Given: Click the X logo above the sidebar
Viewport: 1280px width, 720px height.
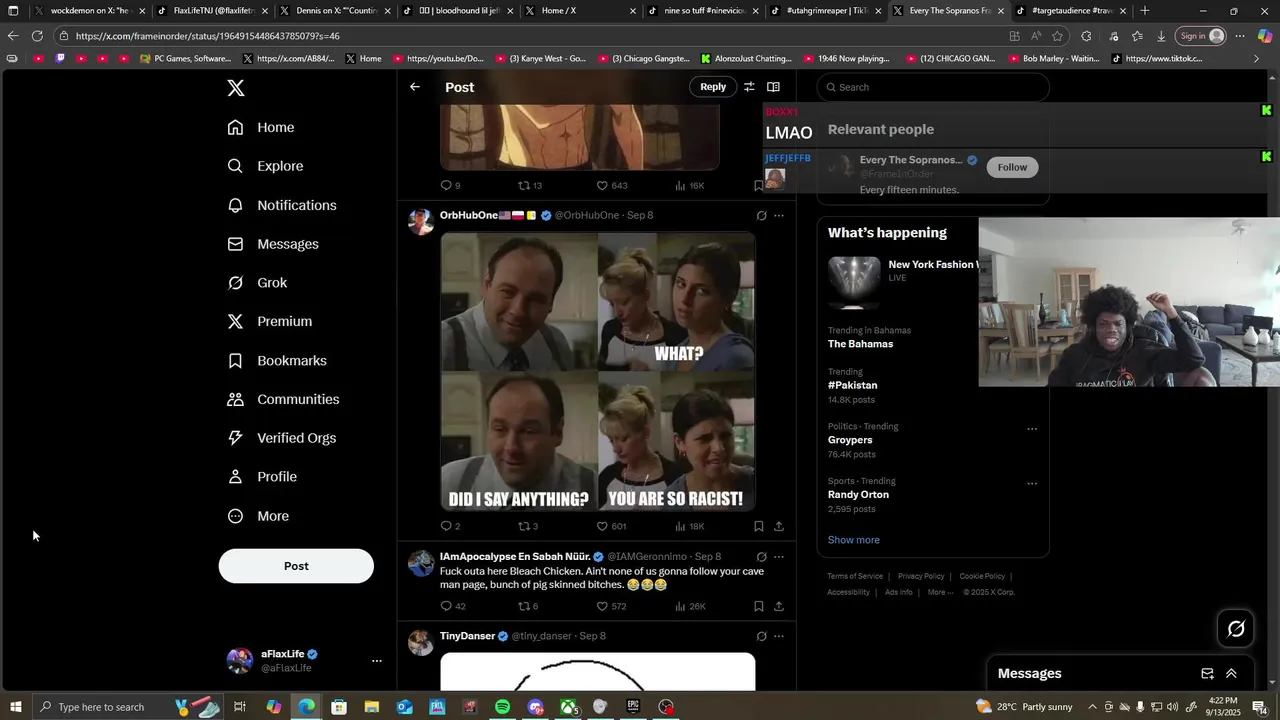Looking at the screenshot, I should click(236, 88).
